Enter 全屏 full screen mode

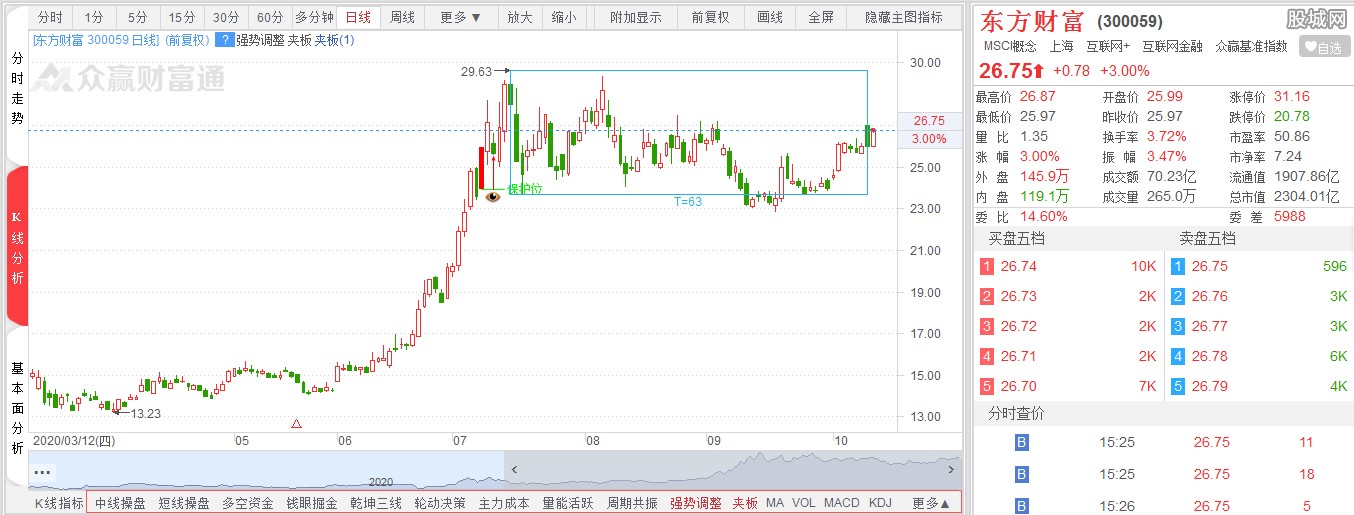point(821,17)
